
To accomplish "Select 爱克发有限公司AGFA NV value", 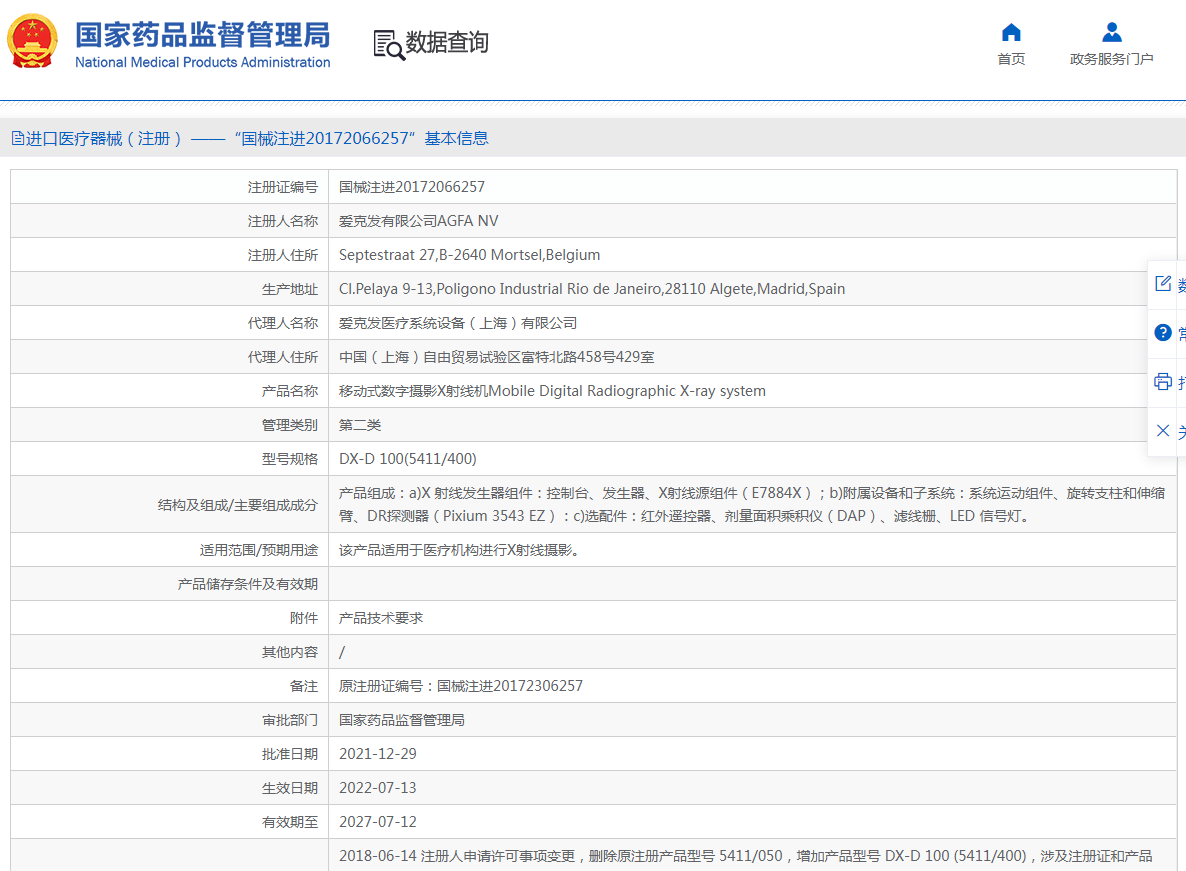I will click(x=419, y=221).
